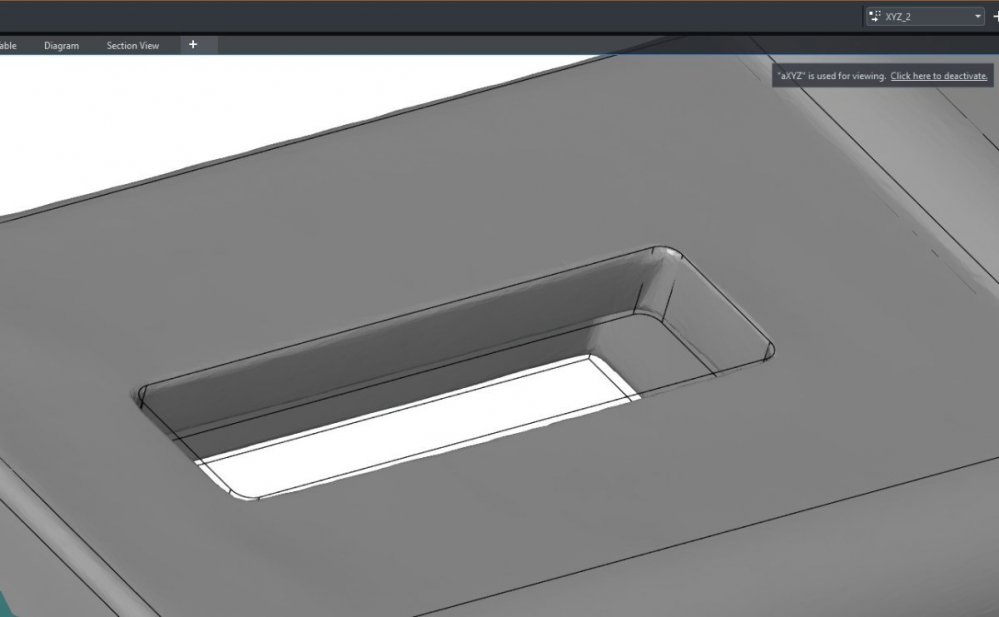
Task: Click the plus icon right of XYZ_2 dropdown
Action: 996,17
